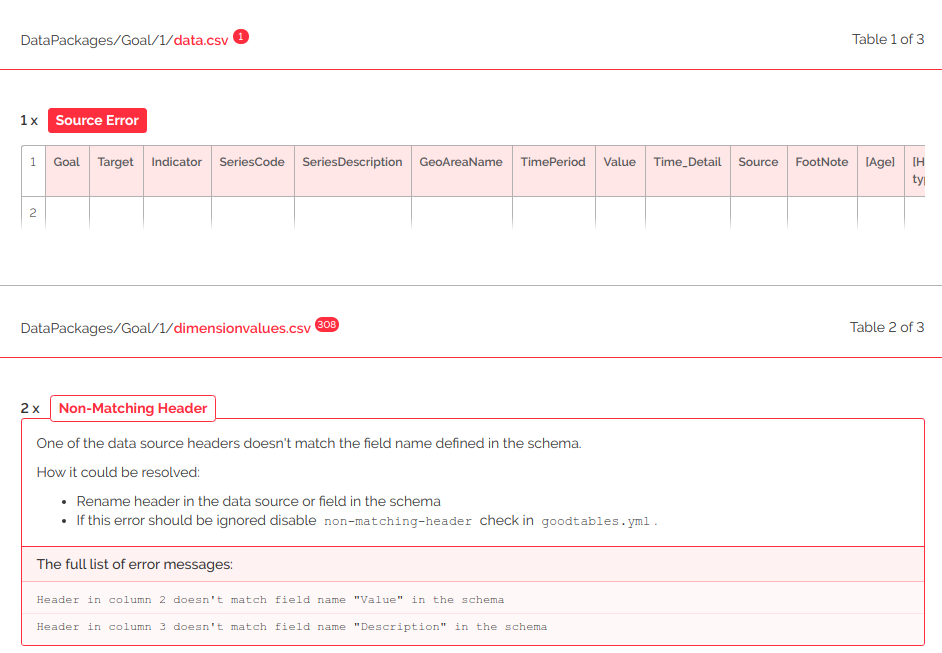Select the Target column header cell

click(x=117, y=171)
